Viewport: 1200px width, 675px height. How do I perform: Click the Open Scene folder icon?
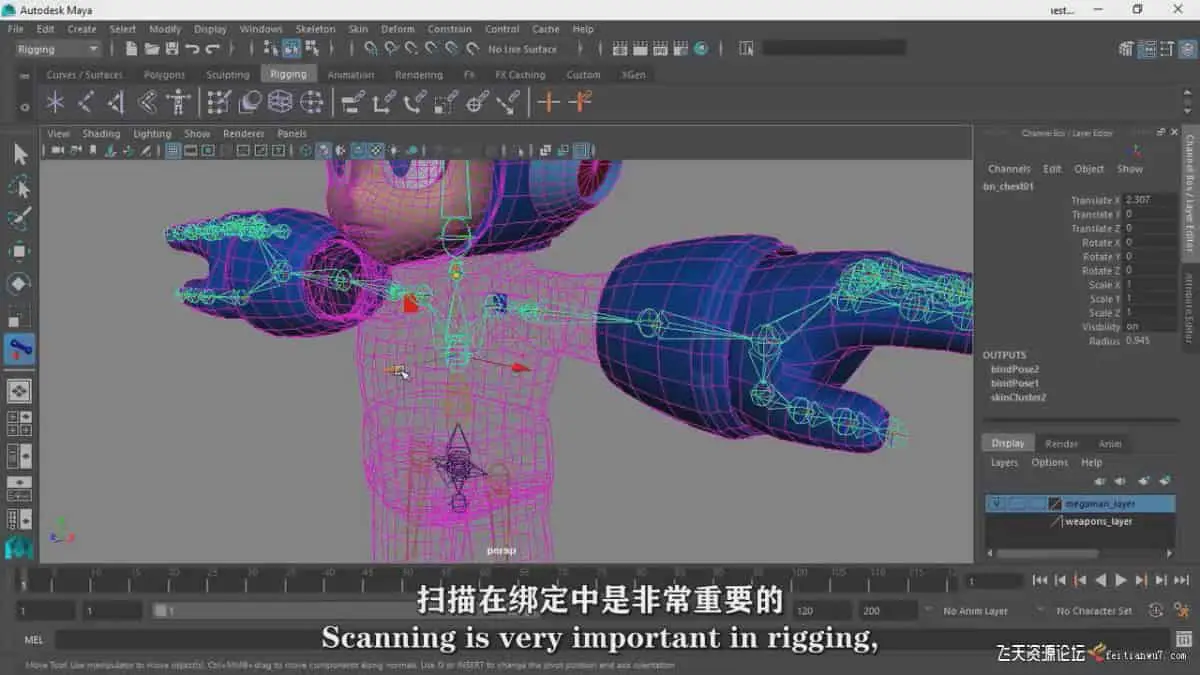151,48
